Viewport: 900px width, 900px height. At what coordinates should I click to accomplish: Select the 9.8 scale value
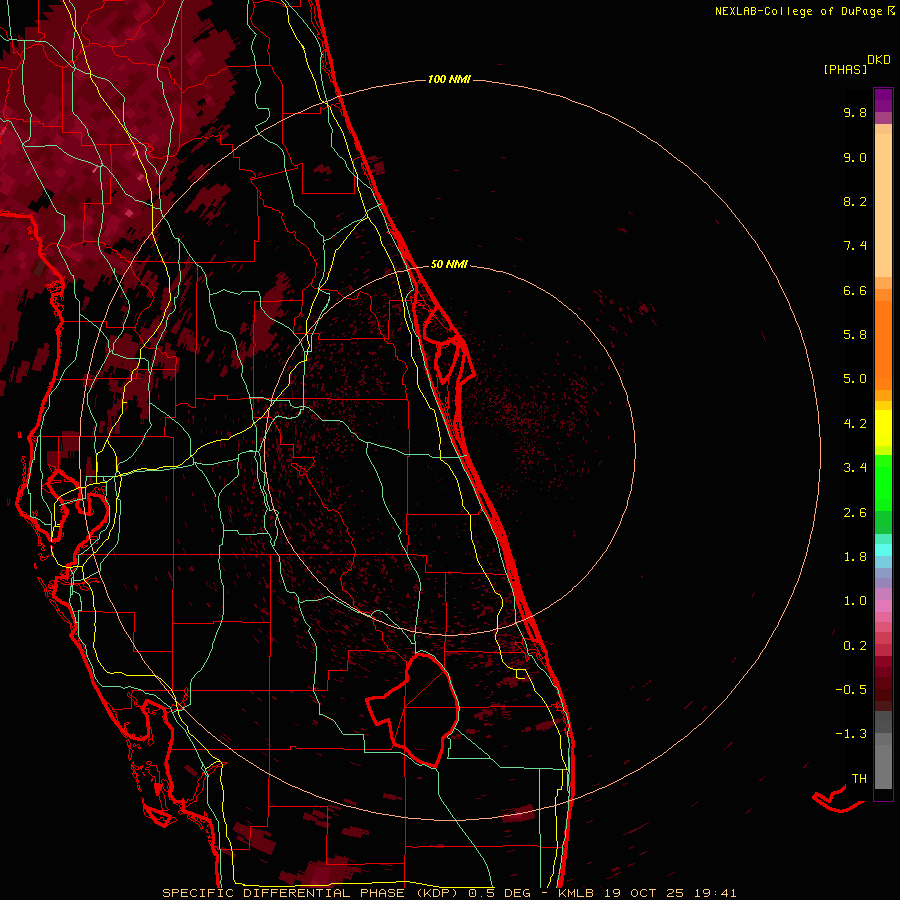point(855,112)
